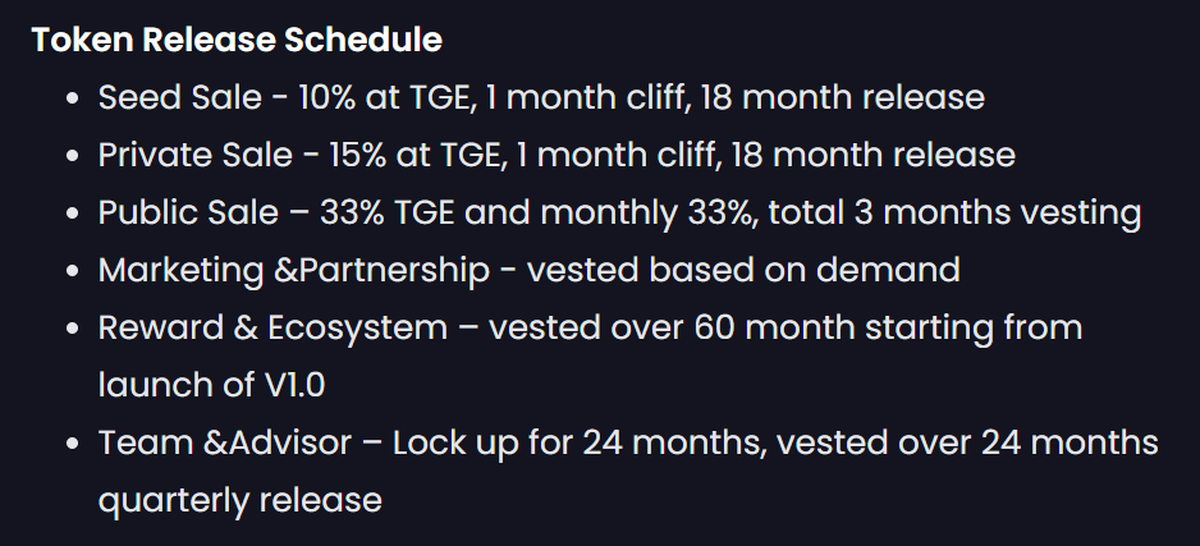
Task: Click the "Token Release Schedule" heading
Action: (236, 40)
